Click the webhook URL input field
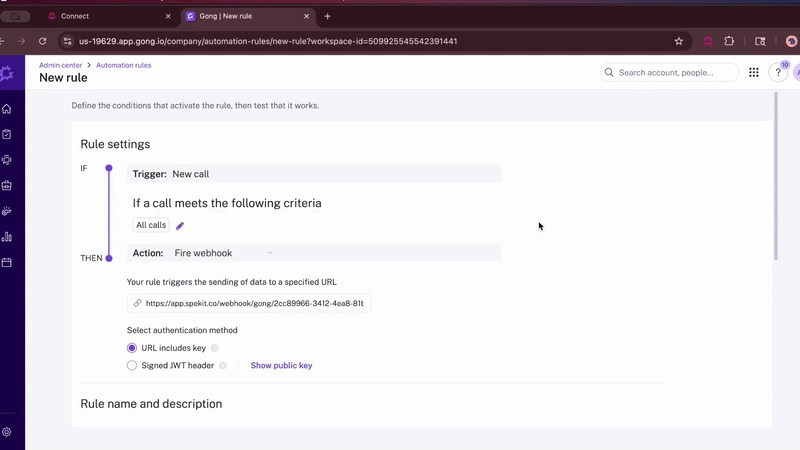 pyautogui.click(x=250, y=303)
